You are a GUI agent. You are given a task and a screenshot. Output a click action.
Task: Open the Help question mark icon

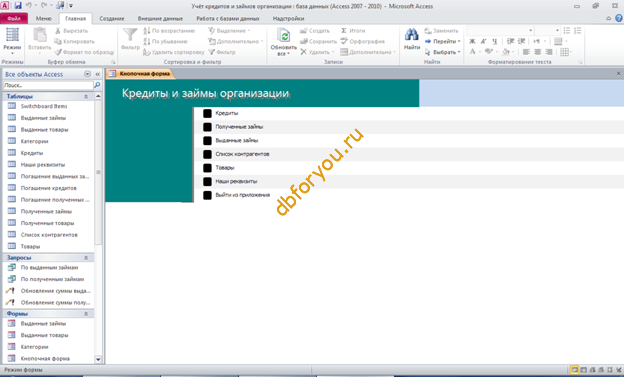[619, 18]
